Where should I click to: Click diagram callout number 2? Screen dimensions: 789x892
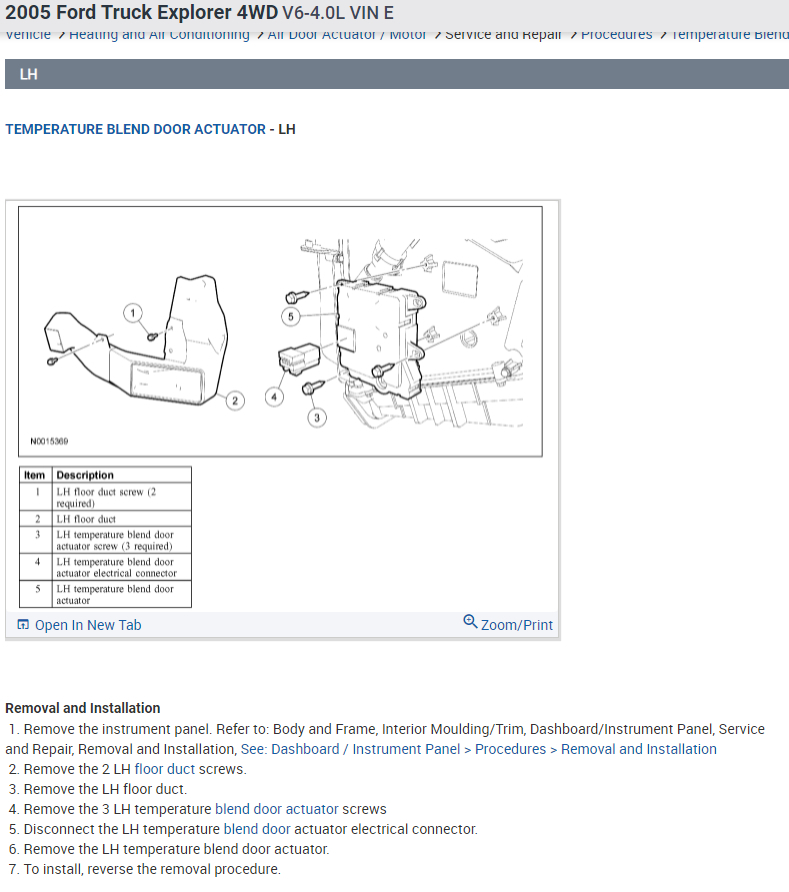point(235,401)
